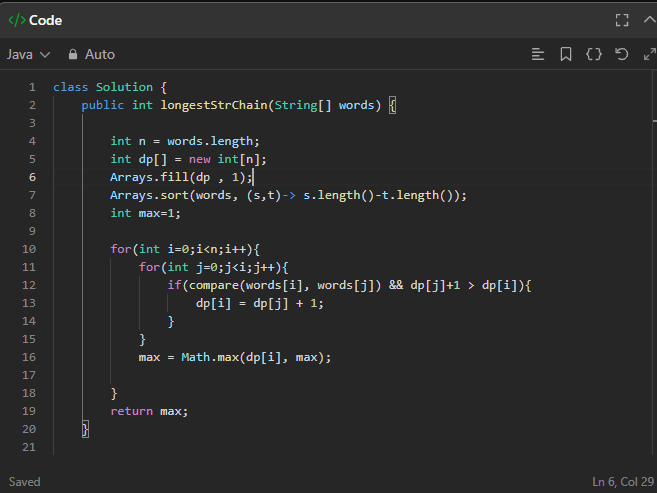Screen dimensions: 657x493
Task: Click 'return max;' on line 19
Action: coord(149,411)
